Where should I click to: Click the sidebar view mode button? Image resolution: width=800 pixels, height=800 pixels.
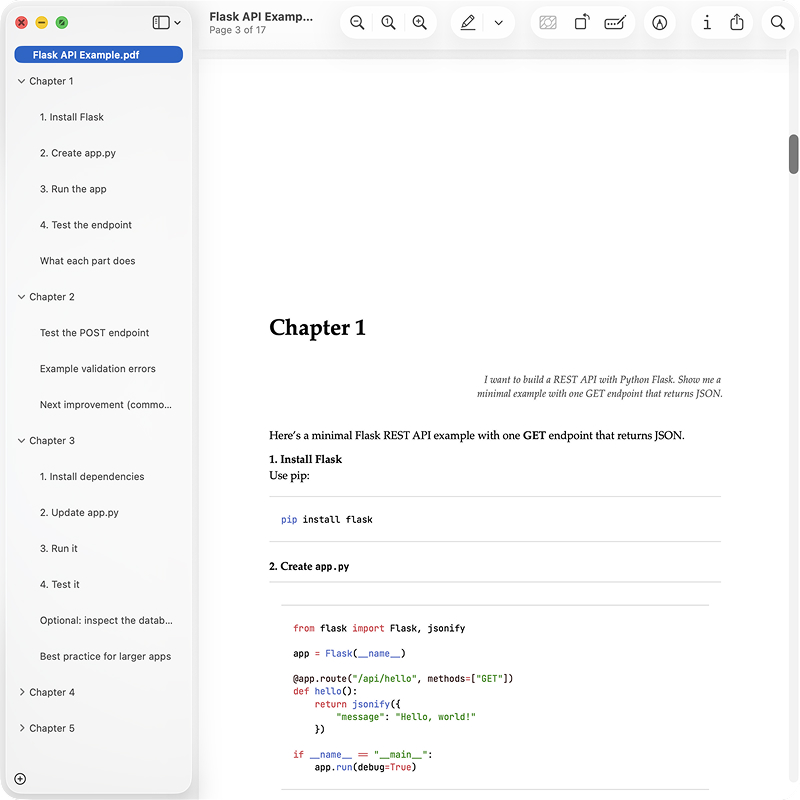161,22
